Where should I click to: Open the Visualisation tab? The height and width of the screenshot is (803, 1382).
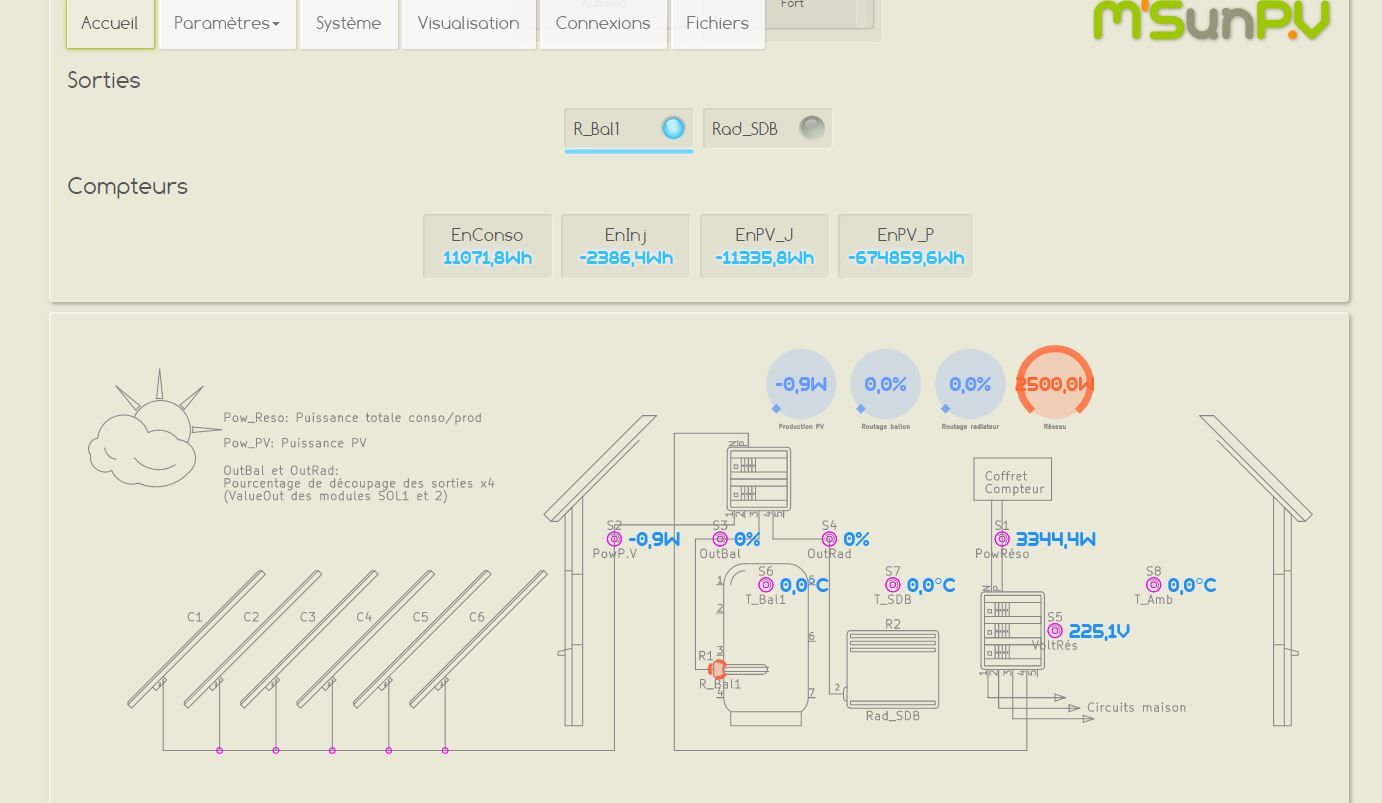pos(468,23)
